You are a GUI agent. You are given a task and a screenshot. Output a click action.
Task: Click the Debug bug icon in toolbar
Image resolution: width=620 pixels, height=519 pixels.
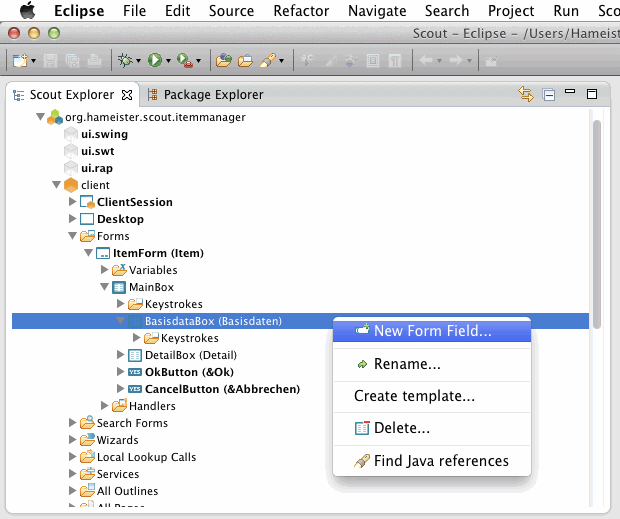pos(125,61)
